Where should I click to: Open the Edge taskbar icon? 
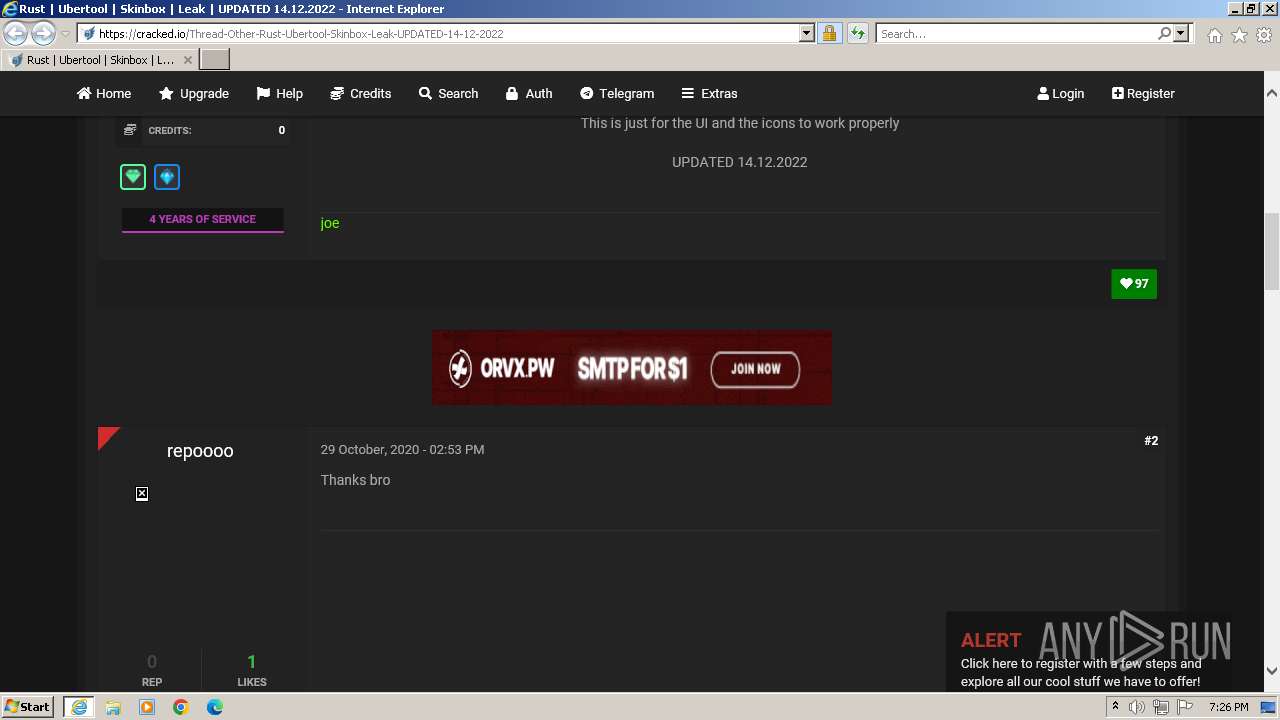215,707
